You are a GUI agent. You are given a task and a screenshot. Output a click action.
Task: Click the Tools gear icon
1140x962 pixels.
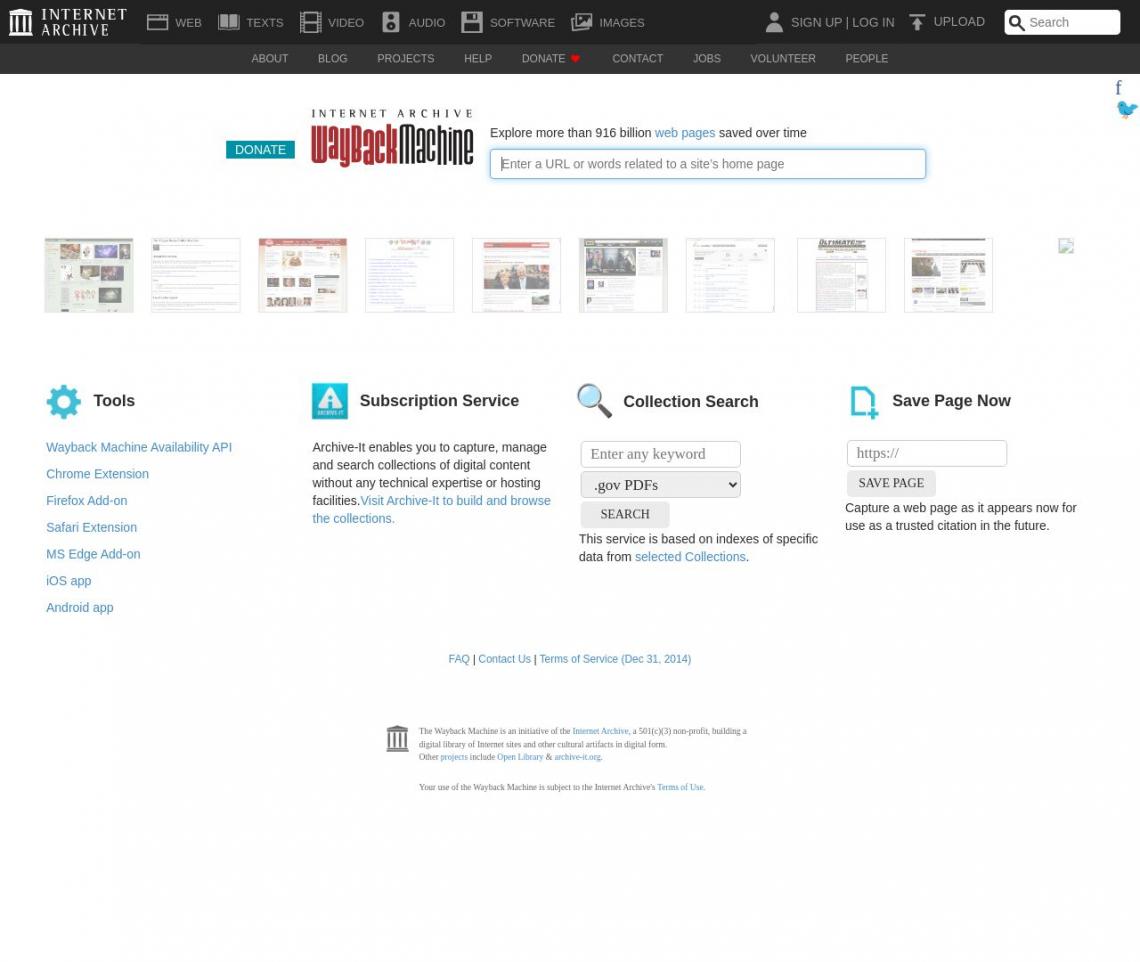pyautogui.click(x=63, y=401)
